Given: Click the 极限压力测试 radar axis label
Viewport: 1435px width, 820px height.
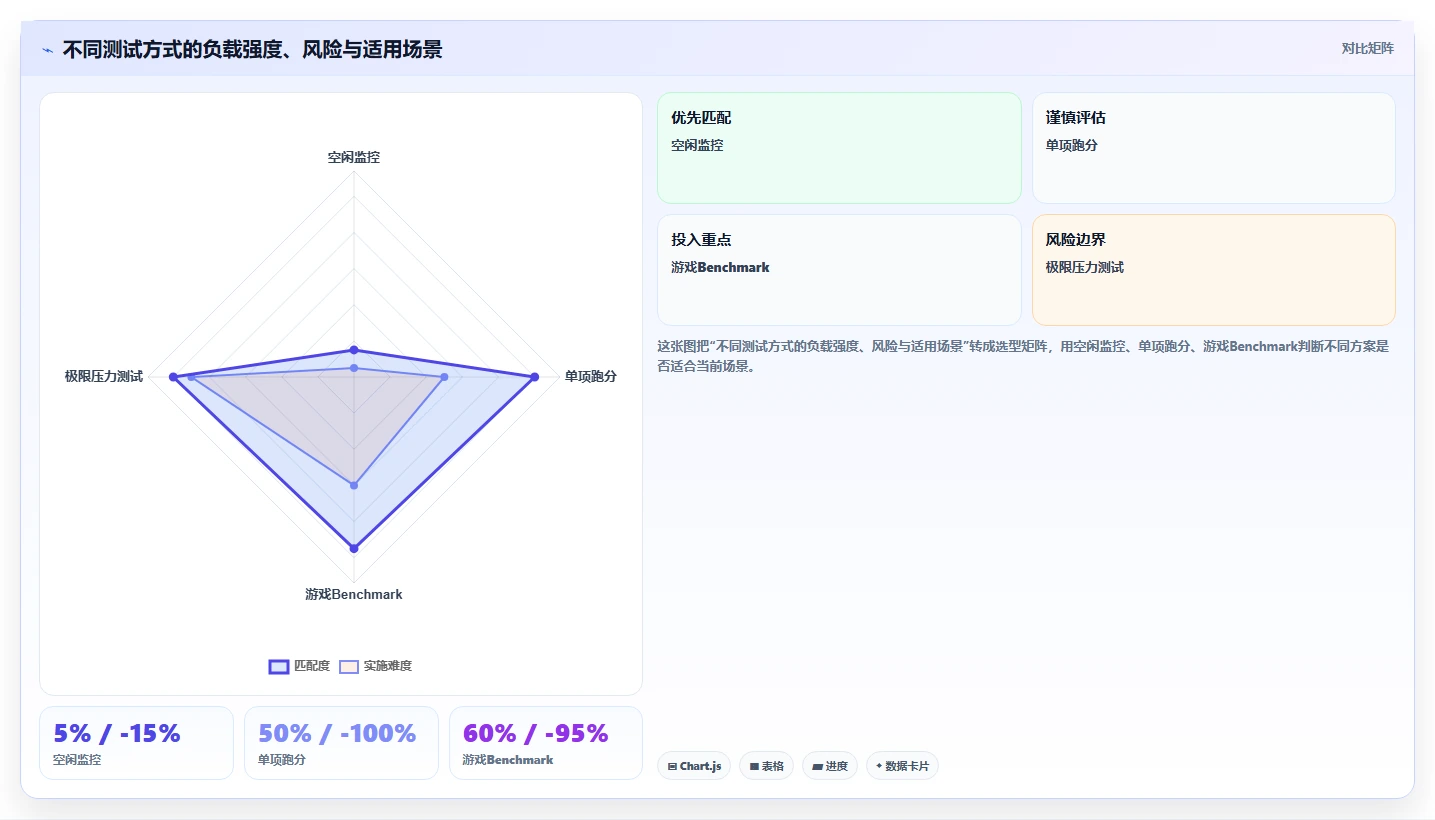Looking at the screenshot, I should pyautogui.click(x=104, y=376).
